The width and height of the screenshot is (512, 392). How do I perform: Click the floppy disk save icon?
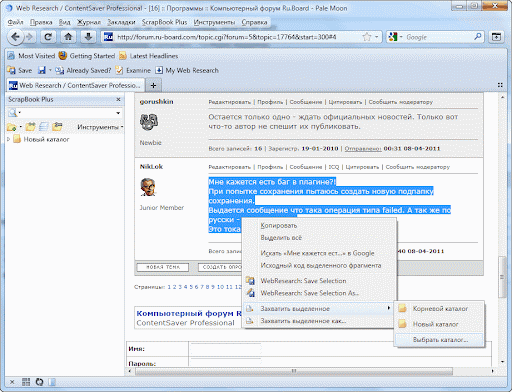pyautogui.click(x=42, y=70)
